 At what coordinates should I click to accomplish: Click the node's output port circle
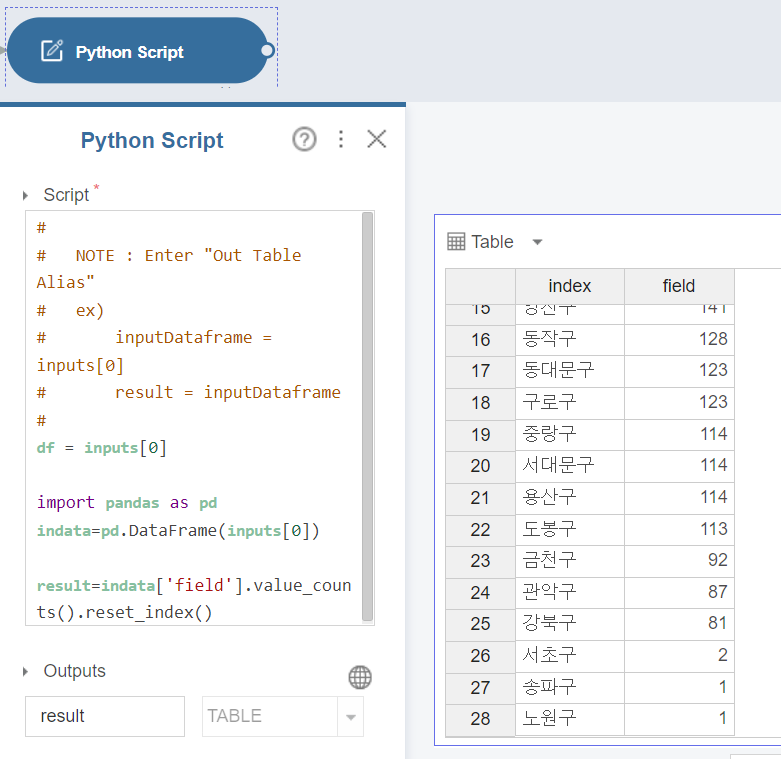point(266,51)
